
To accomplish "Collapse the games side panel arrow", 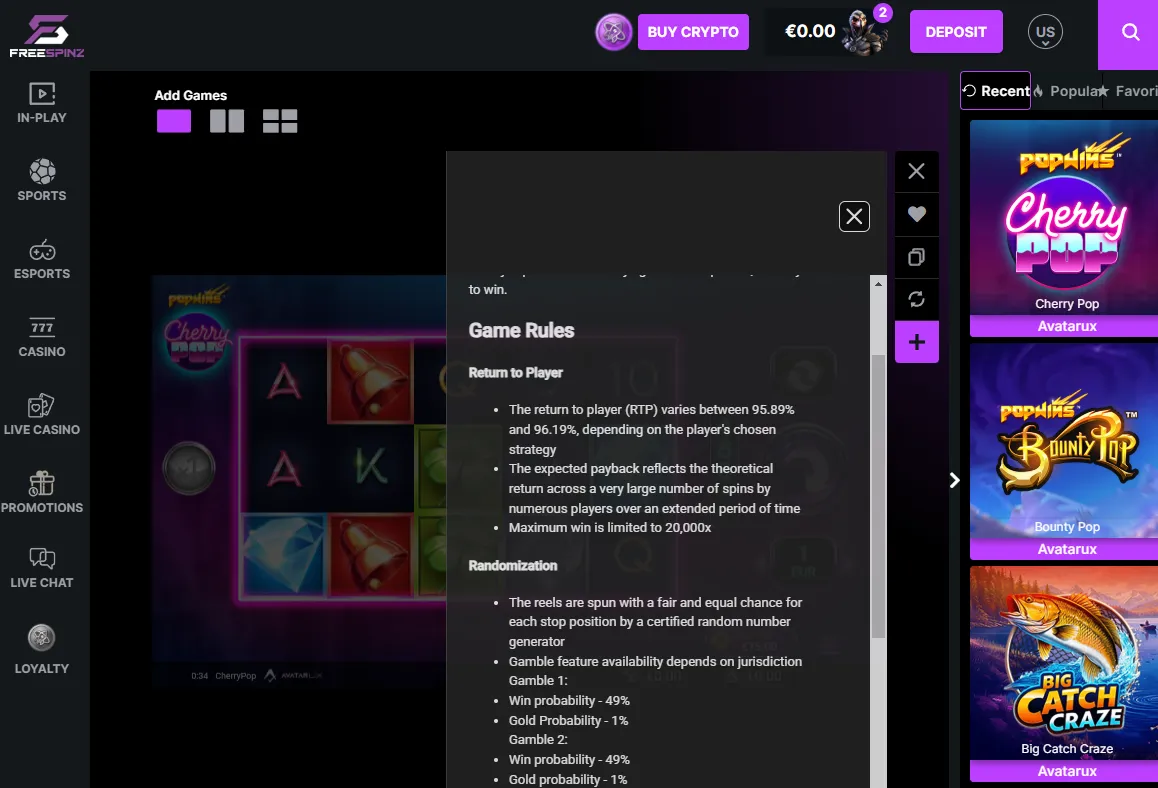I will 954,481.
